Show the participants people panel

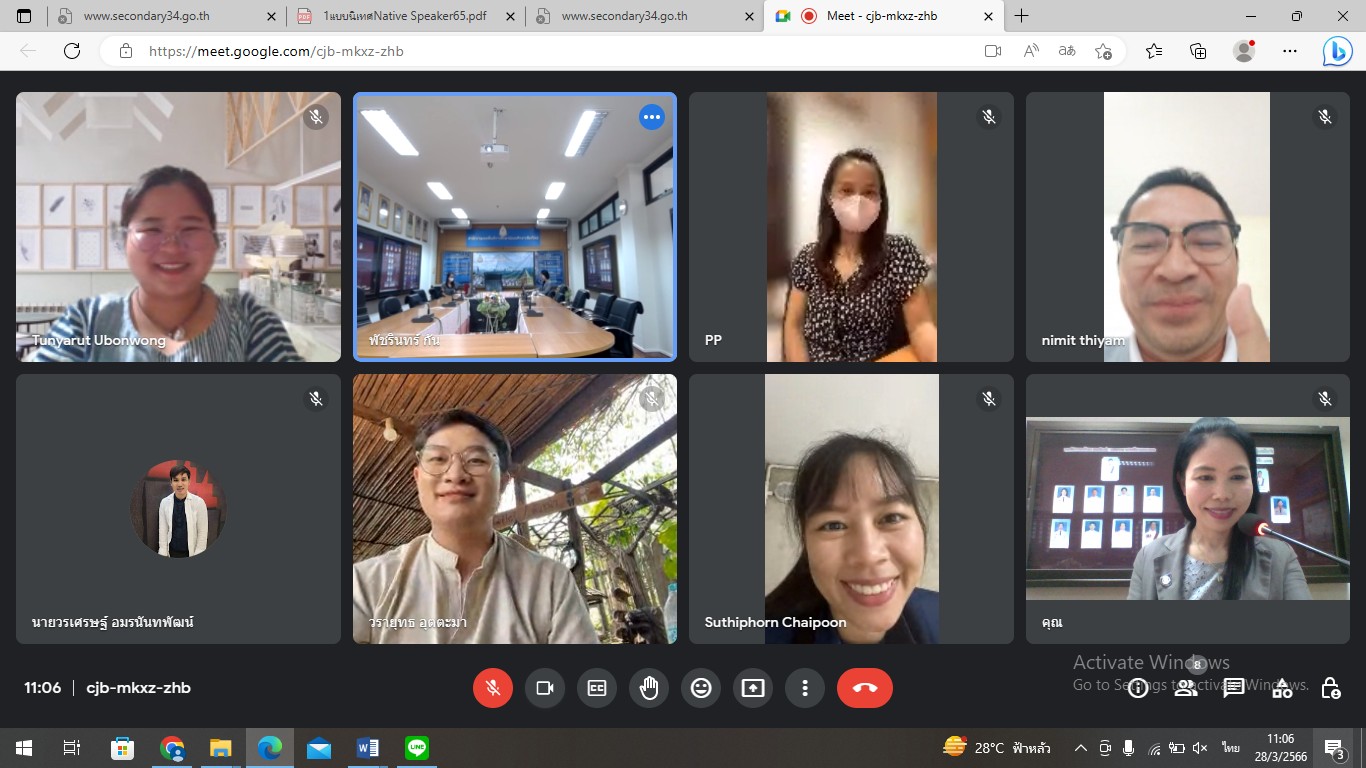tap(1186, 688)
